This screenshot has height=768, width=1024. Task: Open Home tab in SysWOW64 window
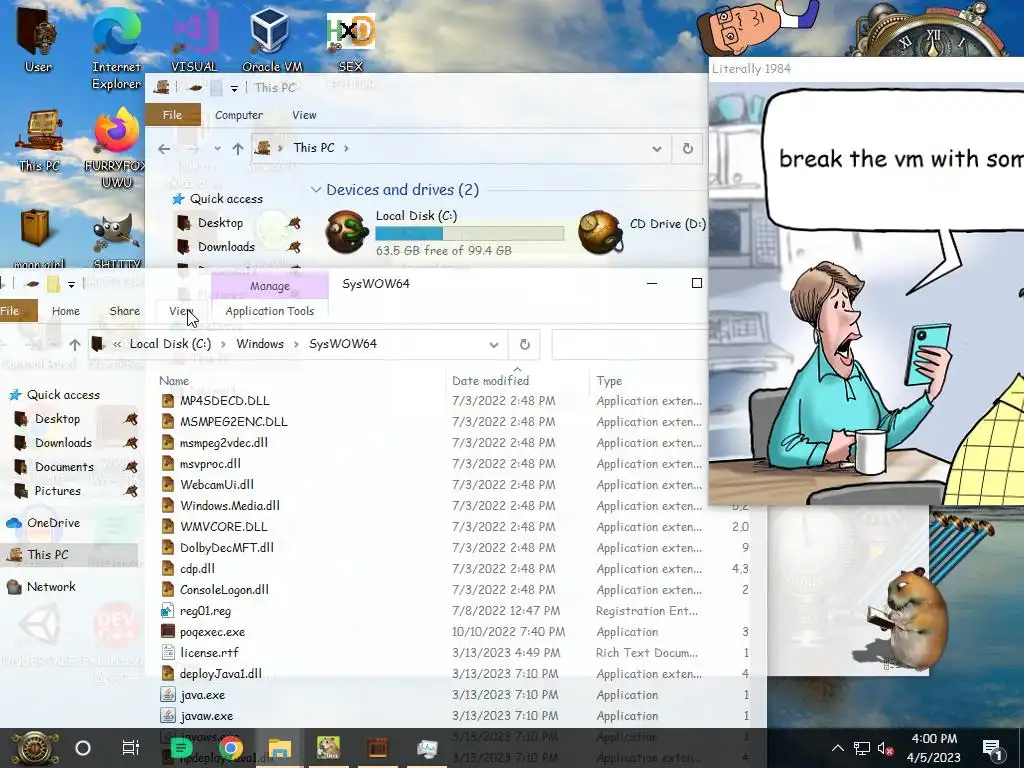tap(66, 312)
